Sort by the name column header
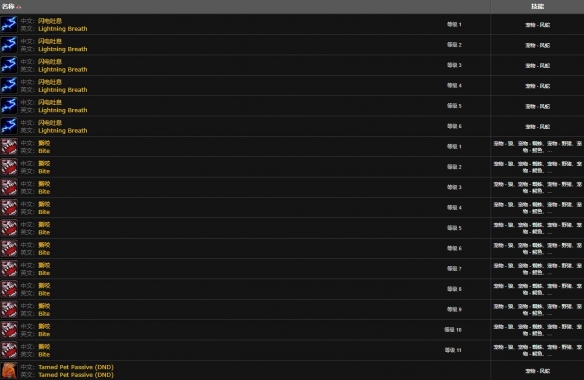 pyautogui.click(x=8, y=6)
